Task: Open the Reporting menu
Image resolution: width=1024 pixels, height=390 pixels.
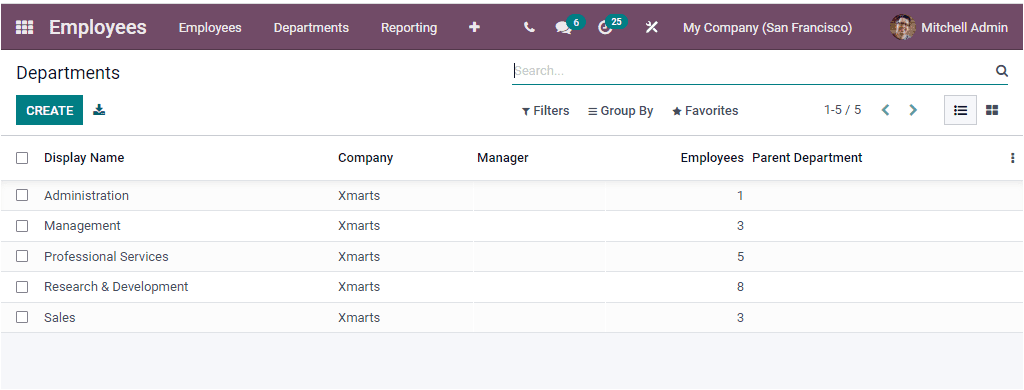Action: point(409,27)
